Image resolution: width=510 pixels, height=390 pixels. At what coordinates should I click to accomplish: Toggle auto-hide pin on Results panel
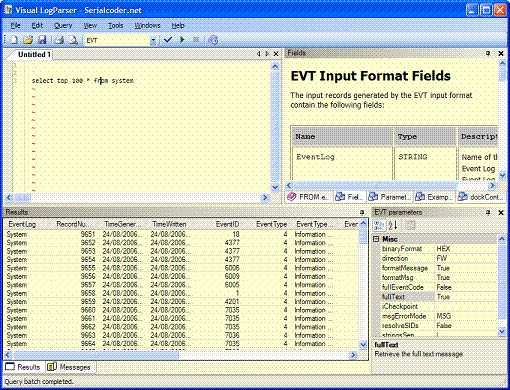(x=362, y=212)
